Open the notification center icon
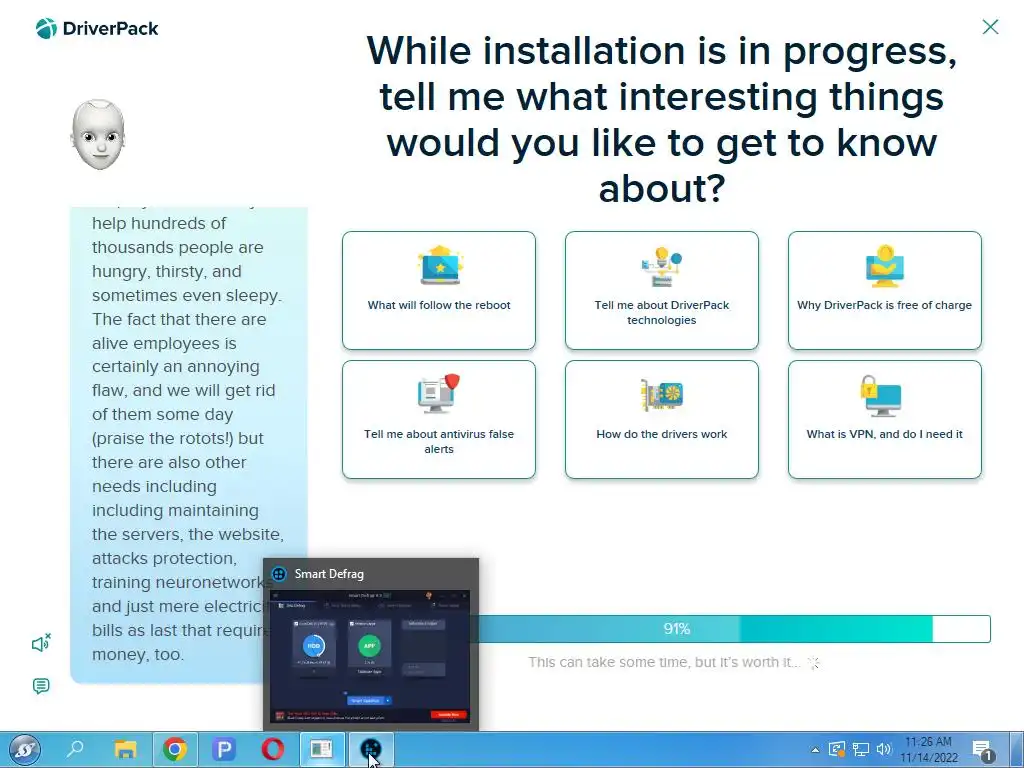 point(983,750)
